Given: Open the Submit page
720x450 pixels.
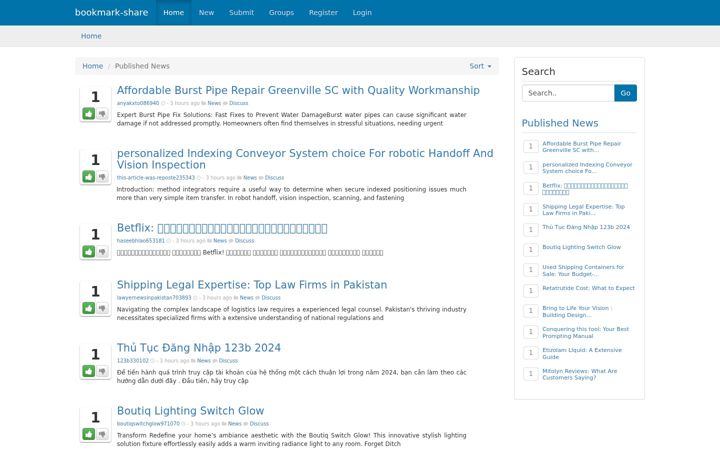Looking at the screenshot, I should 241,12.
